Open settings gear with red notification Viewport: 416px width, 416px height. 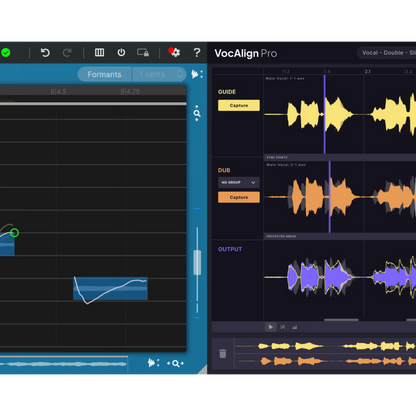click(174, 52)
